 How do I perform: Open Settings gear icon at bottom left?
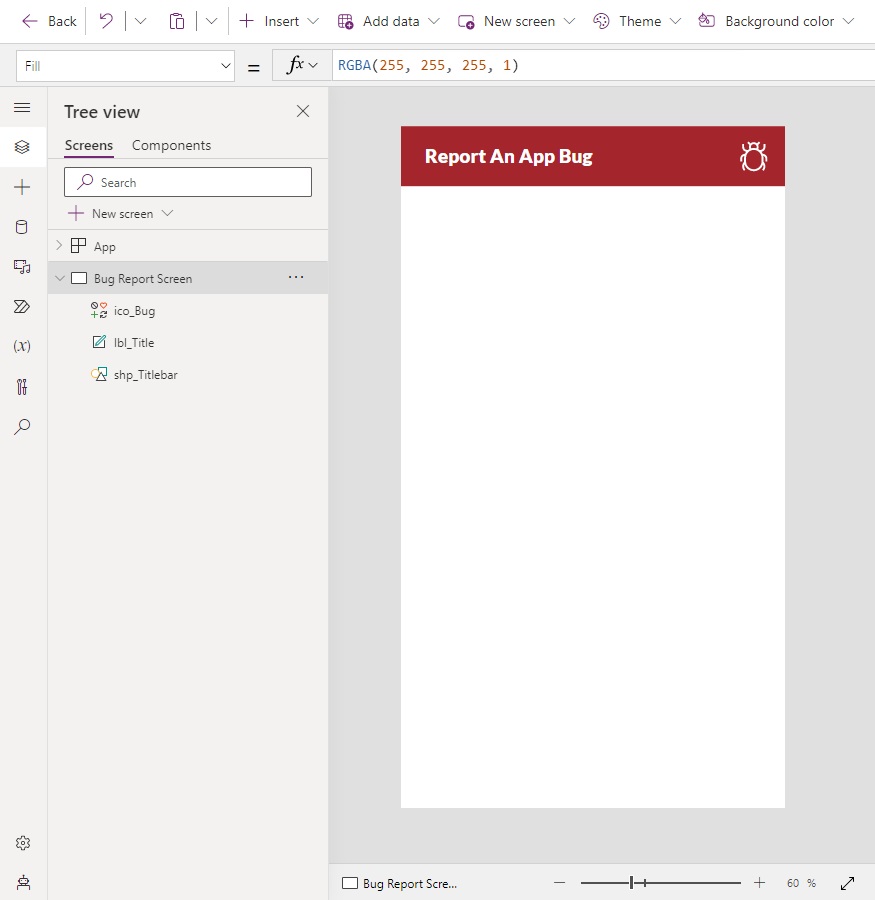[x=23, y=843]
